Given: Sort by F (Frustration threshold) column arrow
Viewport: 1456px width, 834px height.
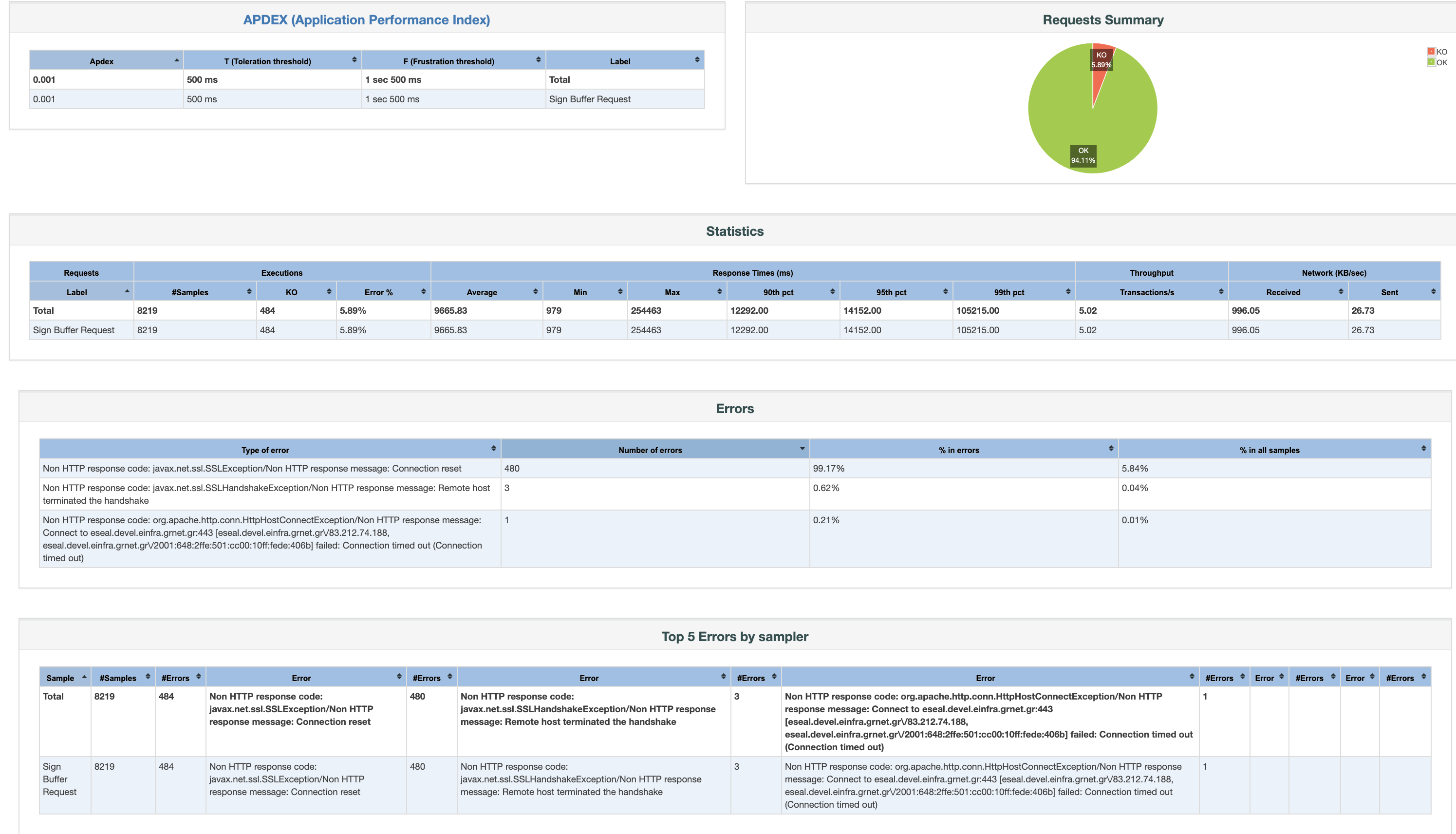Looking at the screenshot, I should (x=538, y=60).
